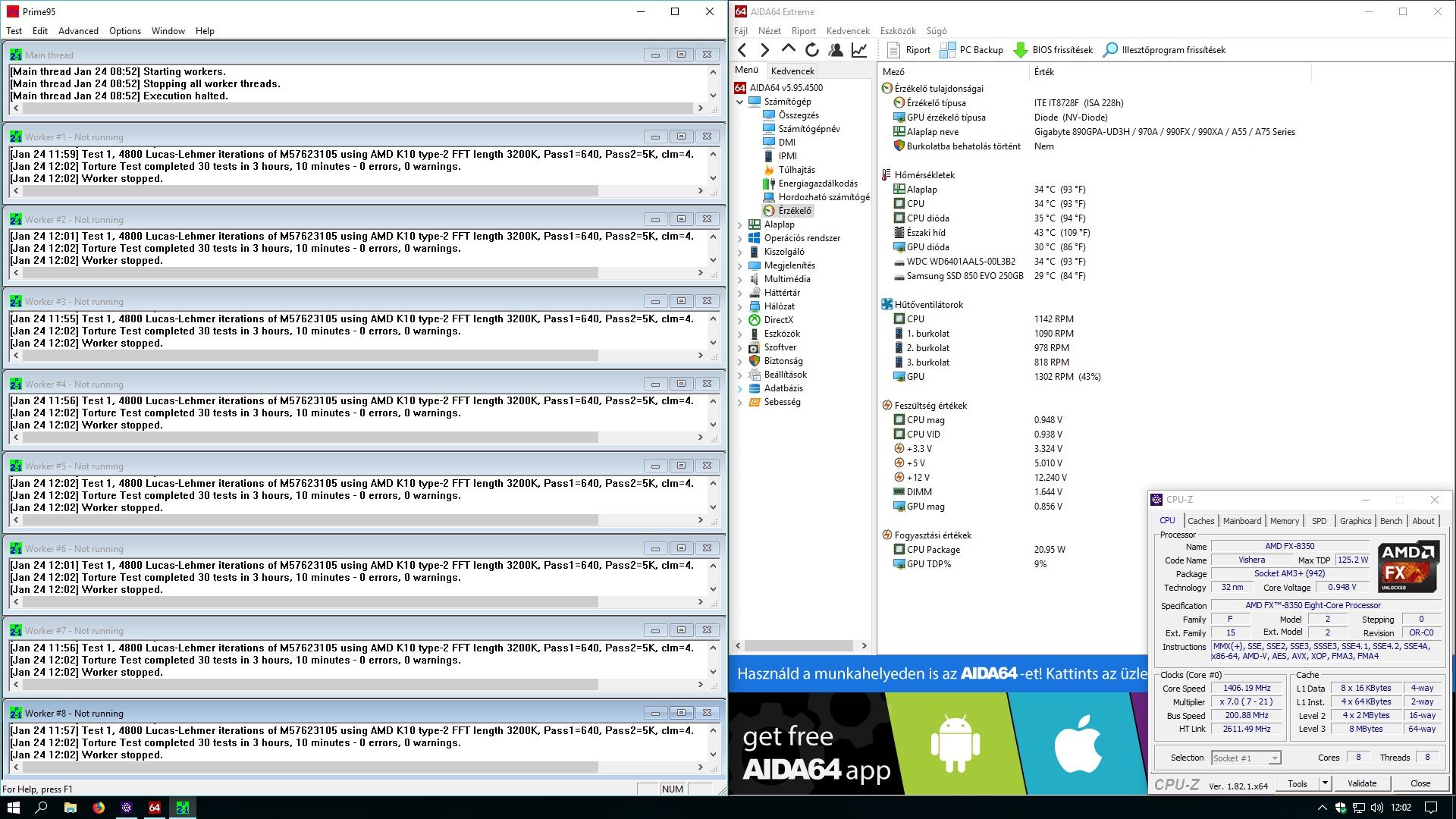Click the AIDA64 back navigation arrow
The width and height of the screenshot is (1456, 819).
(x=742, y=50)
